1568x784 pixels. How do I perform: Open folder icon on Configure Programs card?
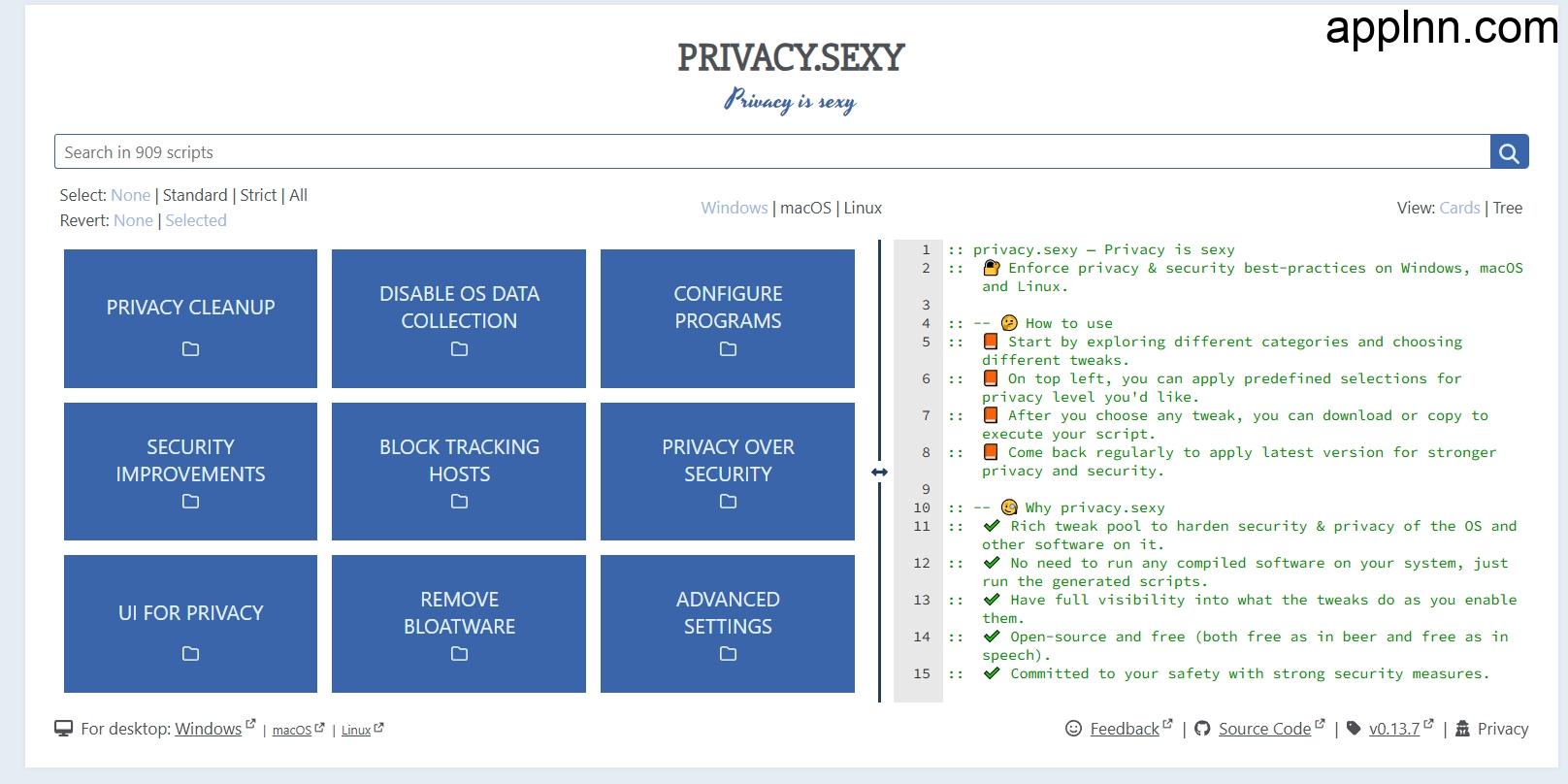coord(728,349)
